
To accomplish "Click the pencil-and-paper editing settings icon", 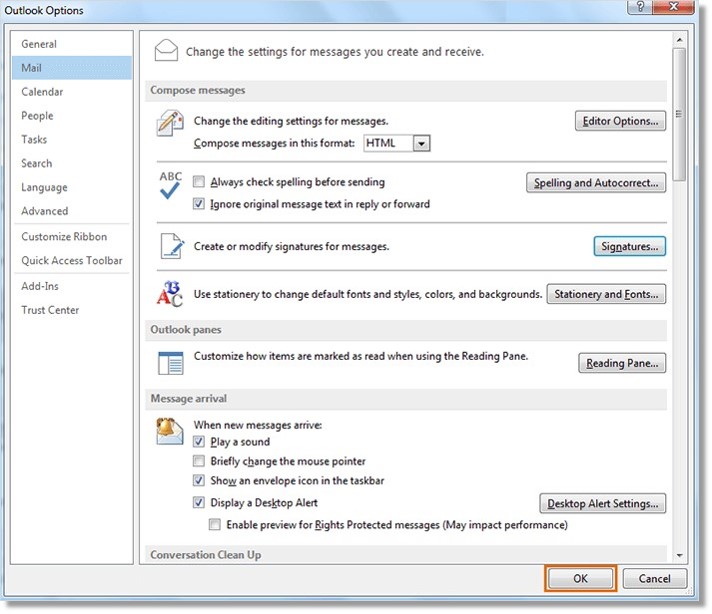I will (x=170, y=123).
